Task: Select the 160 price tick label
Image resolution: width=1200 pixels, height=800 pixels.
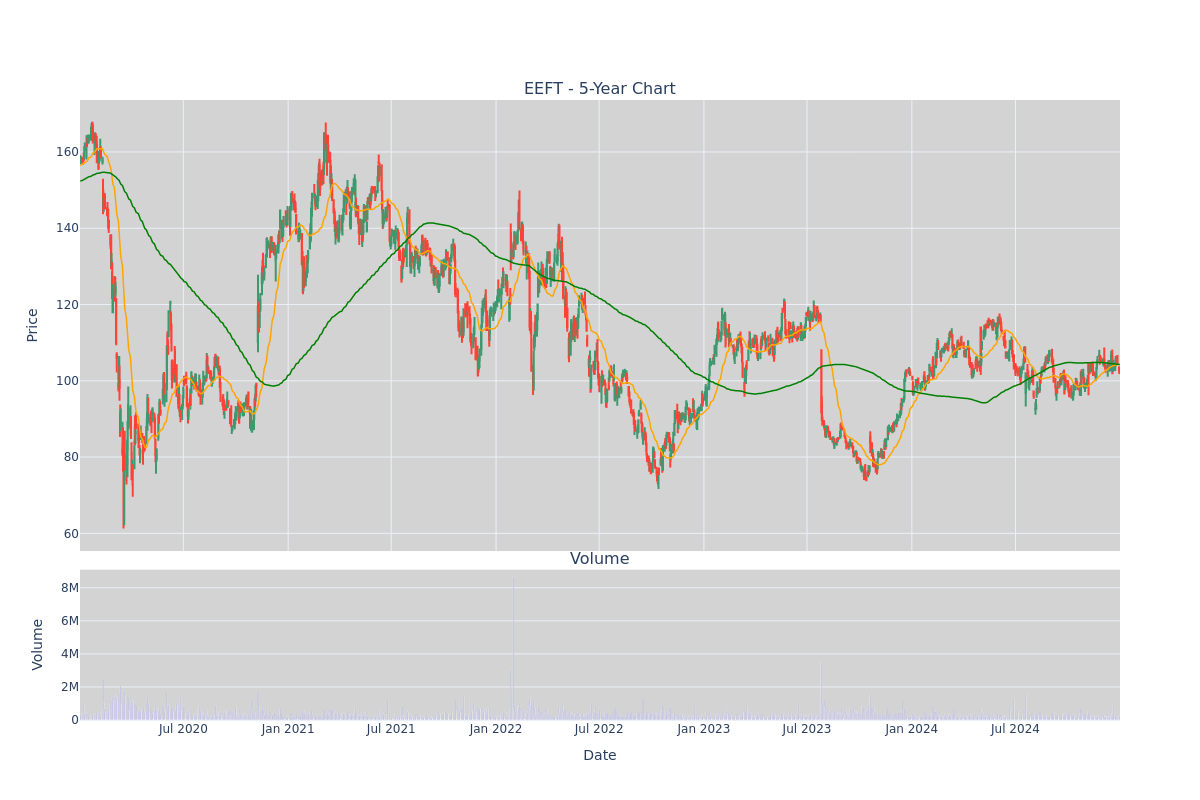Action: [67, 152]
